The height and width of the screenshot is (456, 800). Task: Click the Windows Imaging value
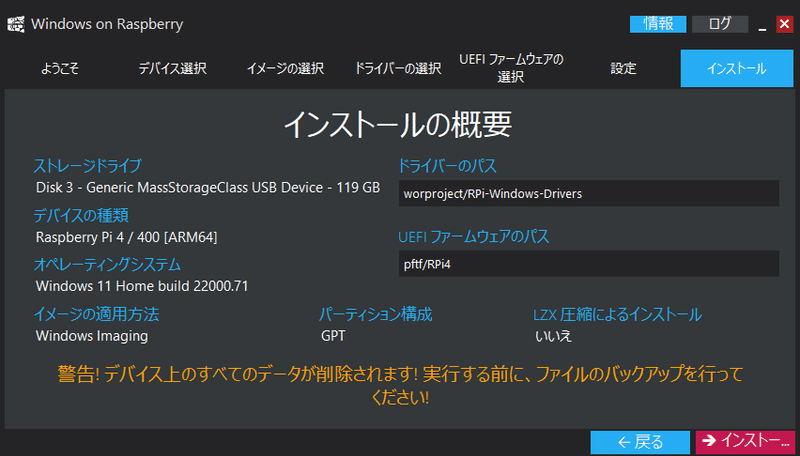click(92, 336)
